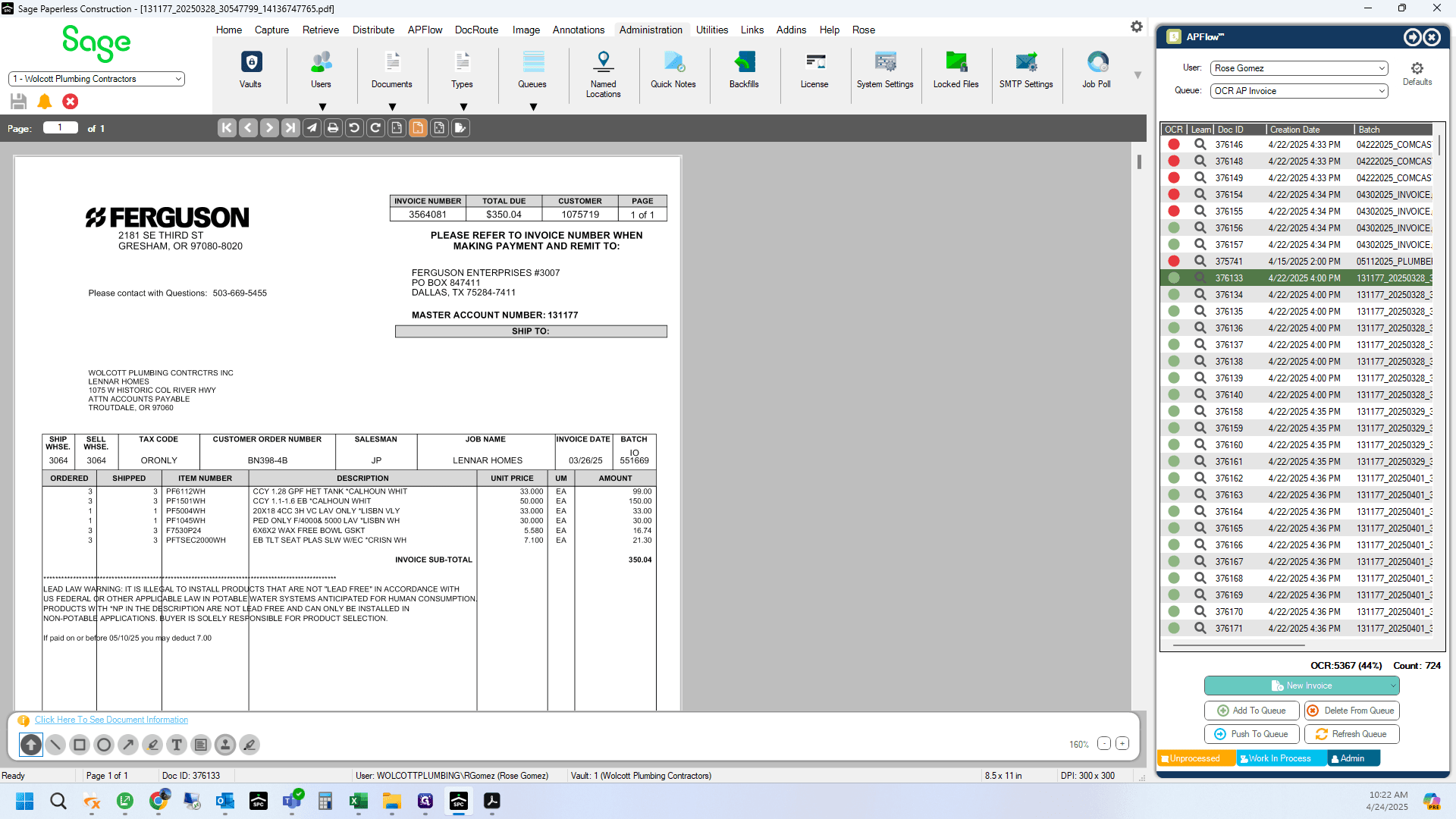Screen dimensions: 1456x819
Task: Click green OCR status of 376156
Action: point(1174,227)
